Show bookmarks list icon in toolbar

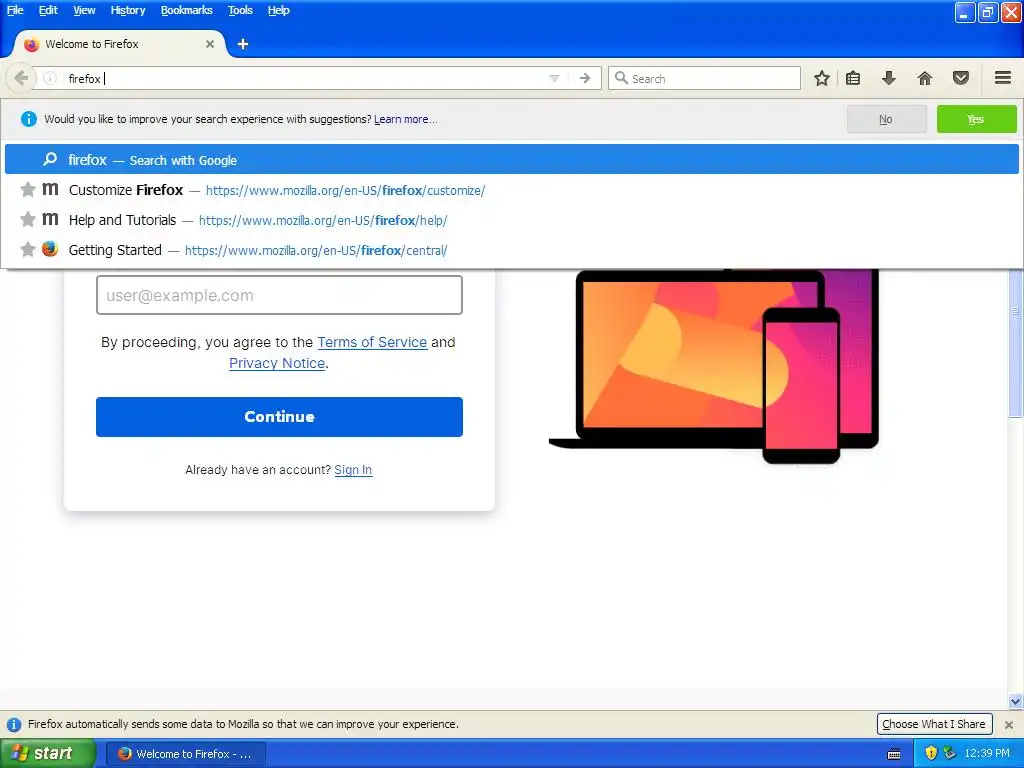point(853,78)
